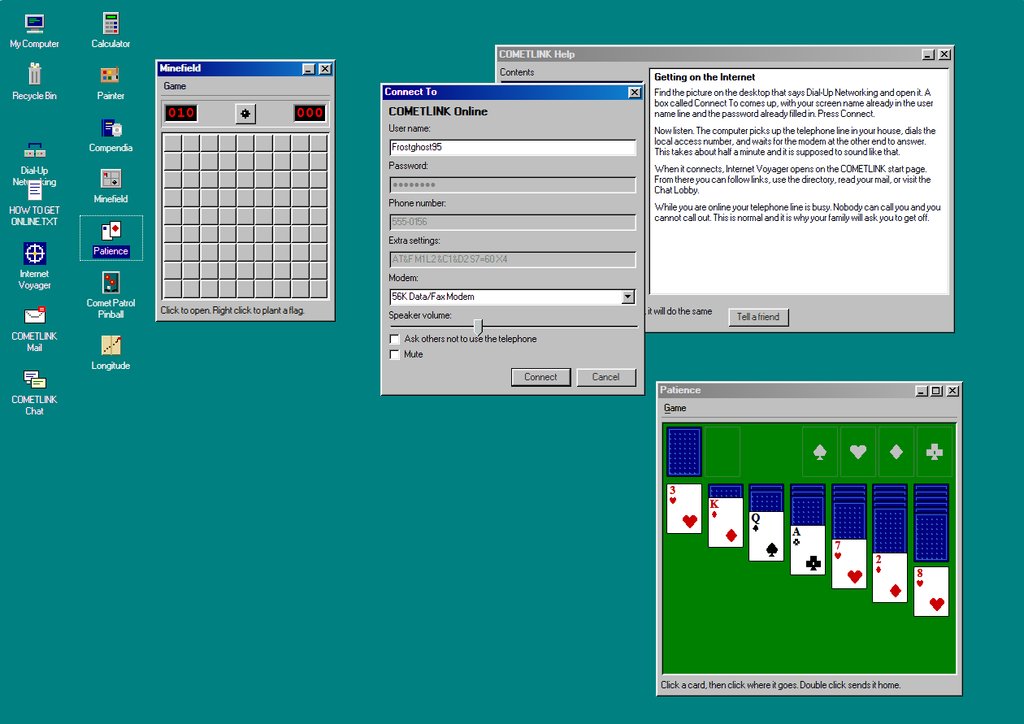The height and width of the screenshot is (724, 1024).
Task: Select the Minefield desktop icon
Action: coord(110,186)
